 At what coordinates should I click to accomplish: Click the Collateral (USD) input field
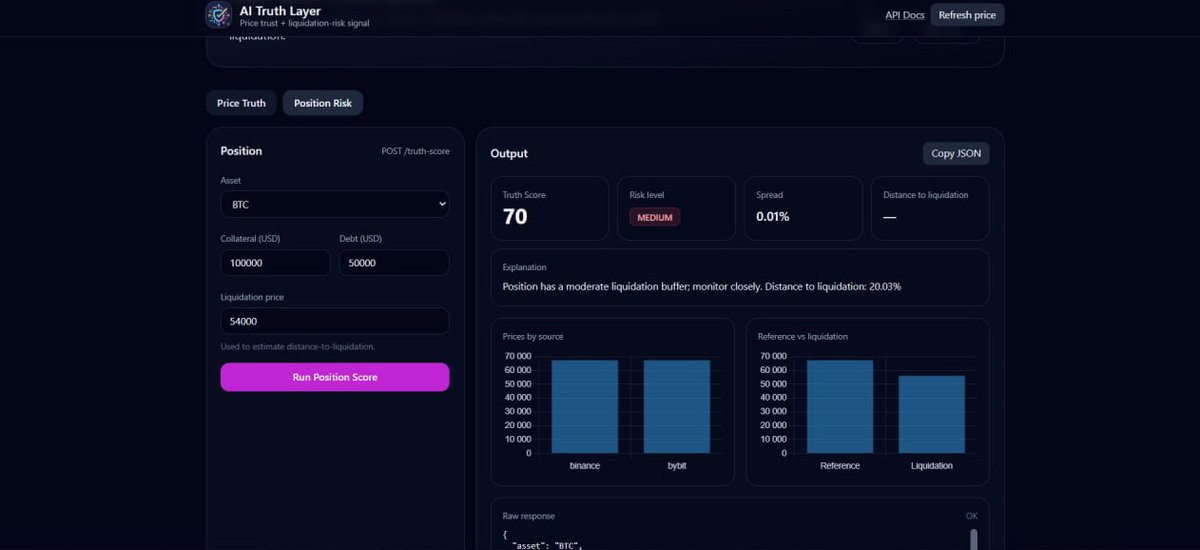[x=275, y=263]
